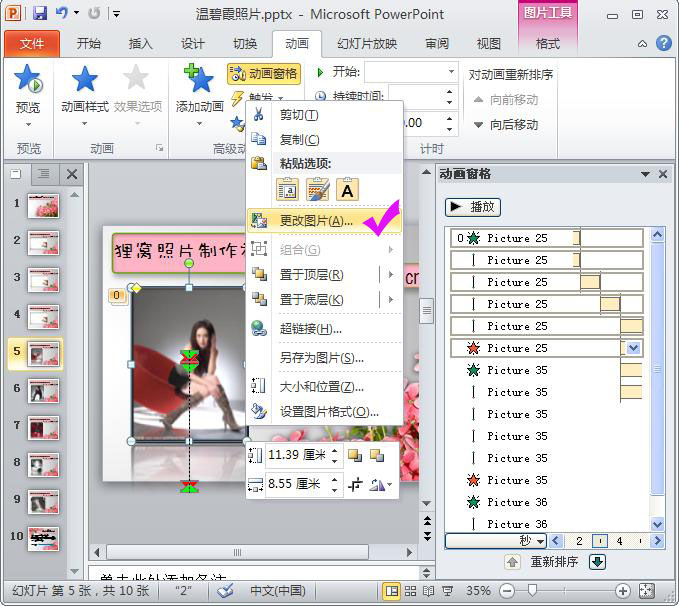The height and width of the screenshot is (606, 679).
Task: Click Move Later reorder button
Action: (x=506, y=125)
